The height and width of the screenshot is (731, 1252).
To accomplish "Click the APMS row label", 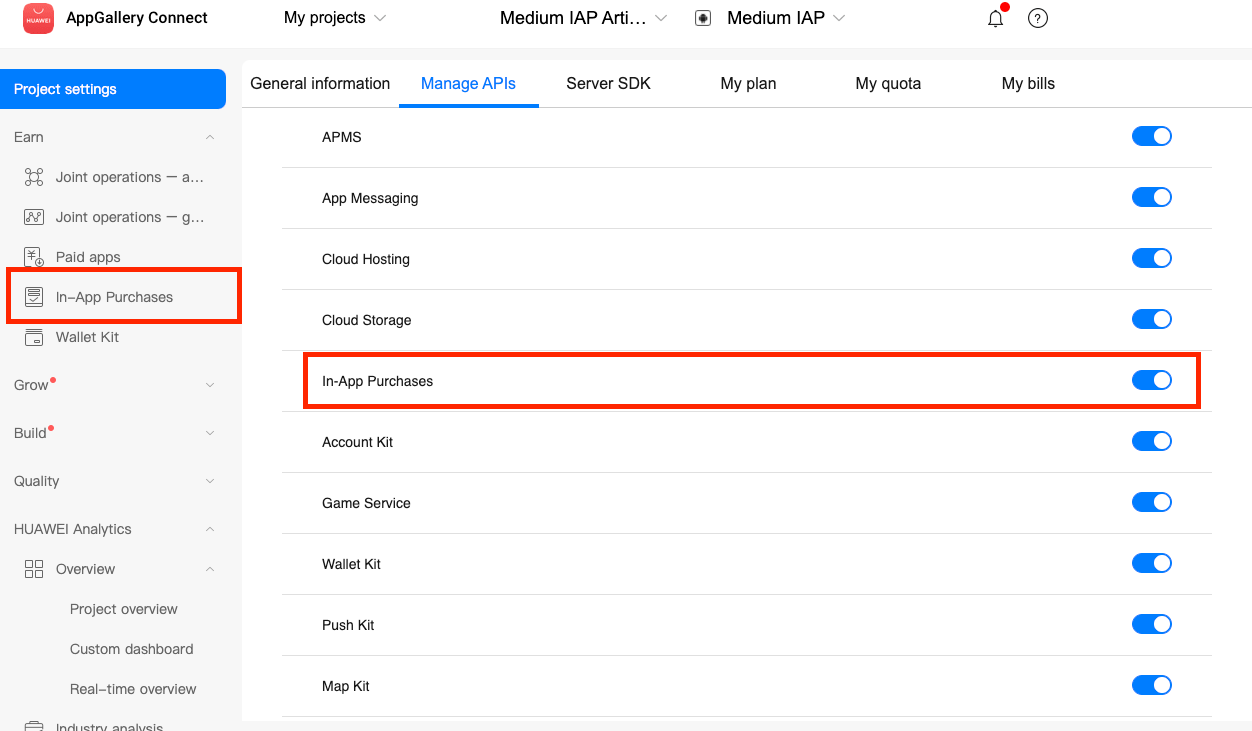I will coord(342,137).
